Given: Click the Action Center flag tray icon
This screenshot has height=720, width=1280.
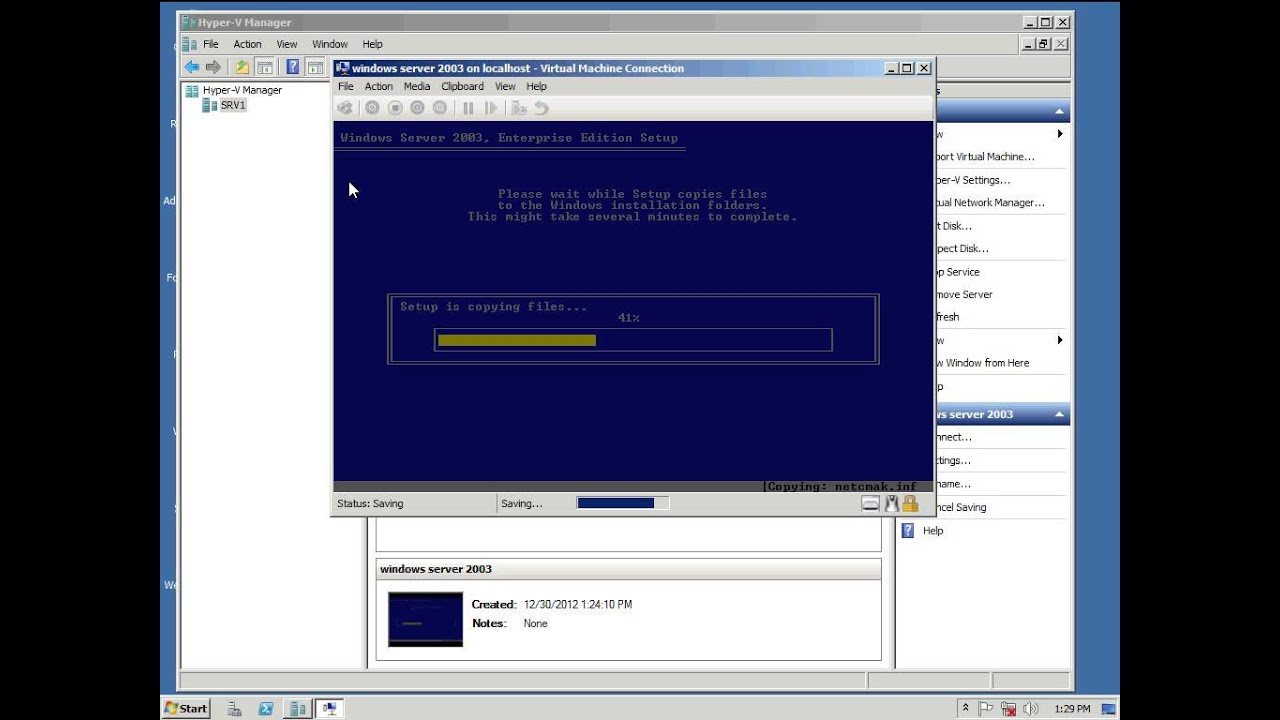Looking at the screenshot, I should 987,708.
